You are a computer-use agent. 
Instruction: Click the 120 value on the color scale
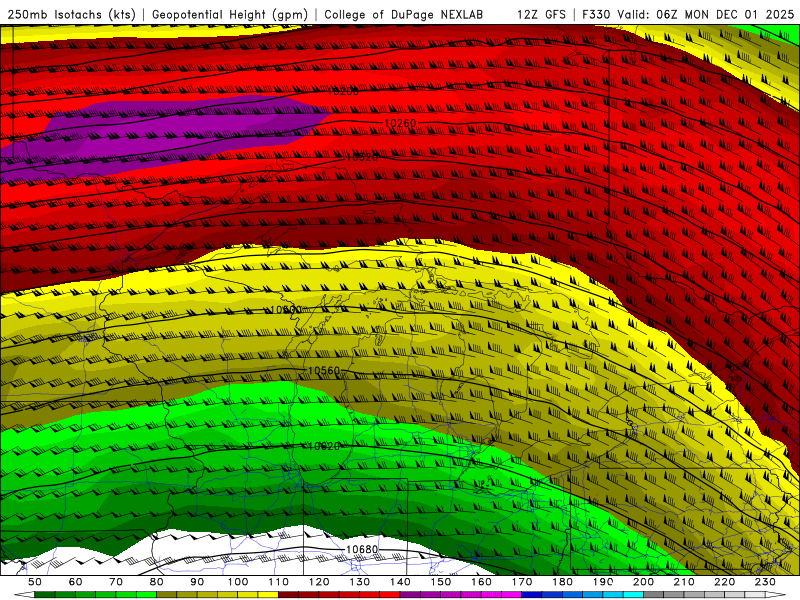coord(319,582)
